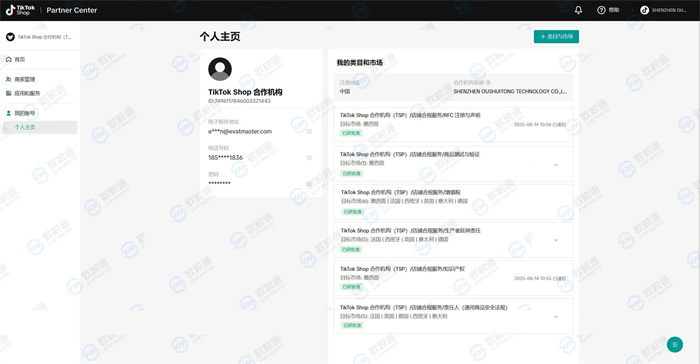700x364 pixels.
Task: Open the help question-mark icon
Action: (x=601, y=10)
